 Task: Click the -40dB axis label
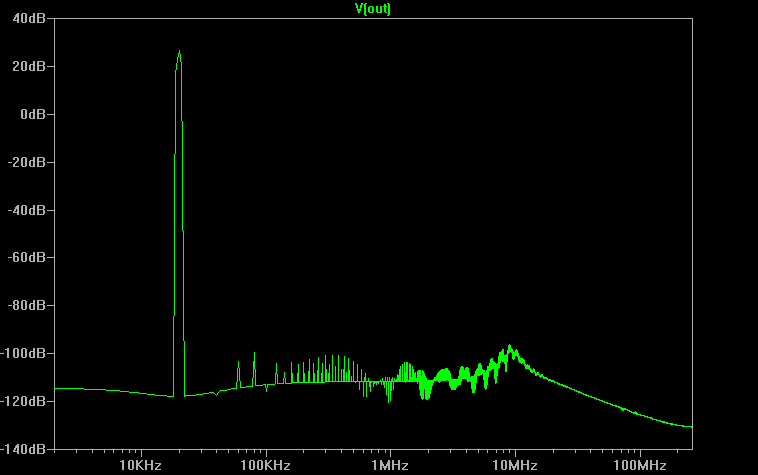click(27, 210)
